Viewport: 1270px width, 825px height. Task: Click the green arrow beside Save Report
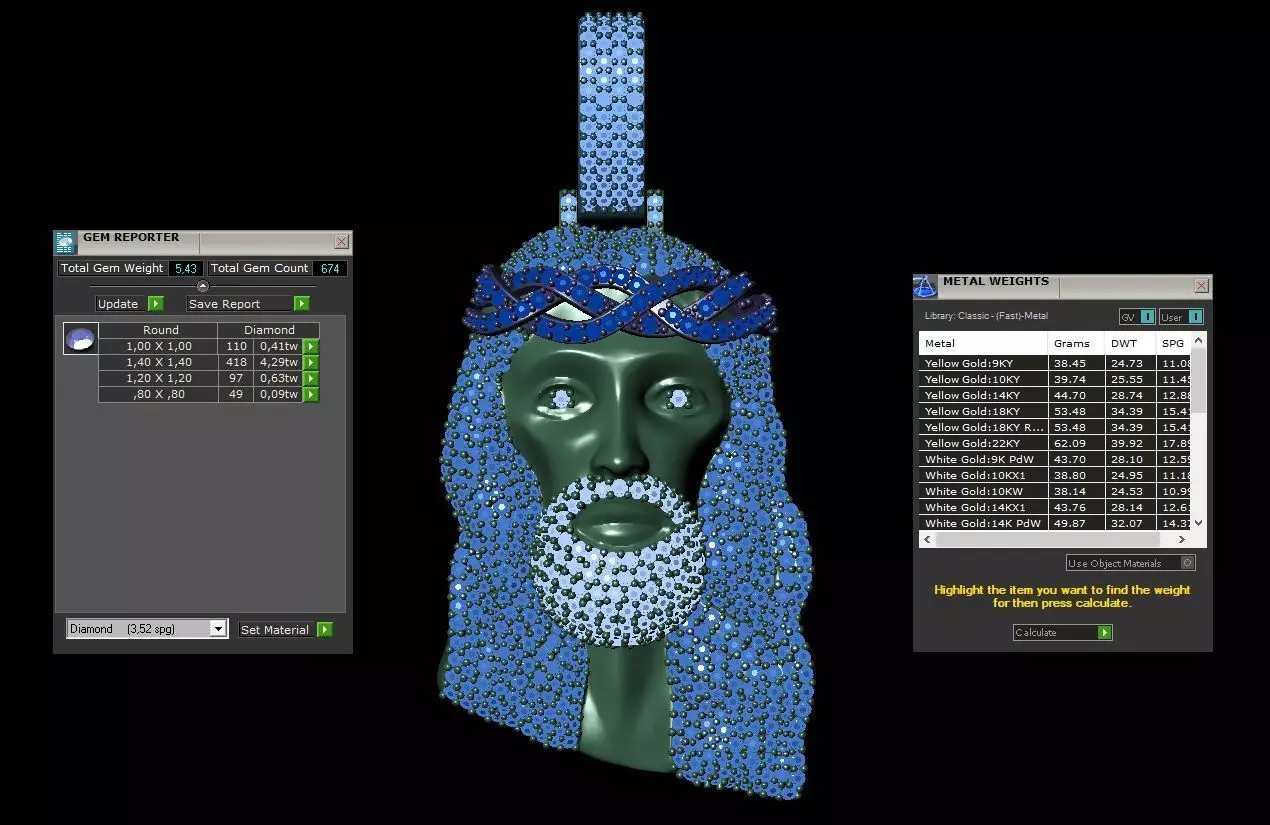(302, 304)
